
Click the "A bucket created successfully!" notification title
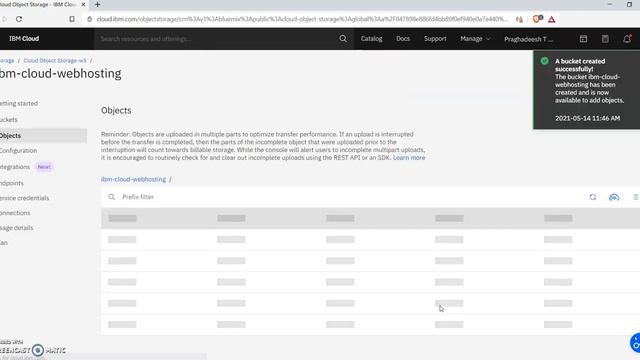[580, 65]
